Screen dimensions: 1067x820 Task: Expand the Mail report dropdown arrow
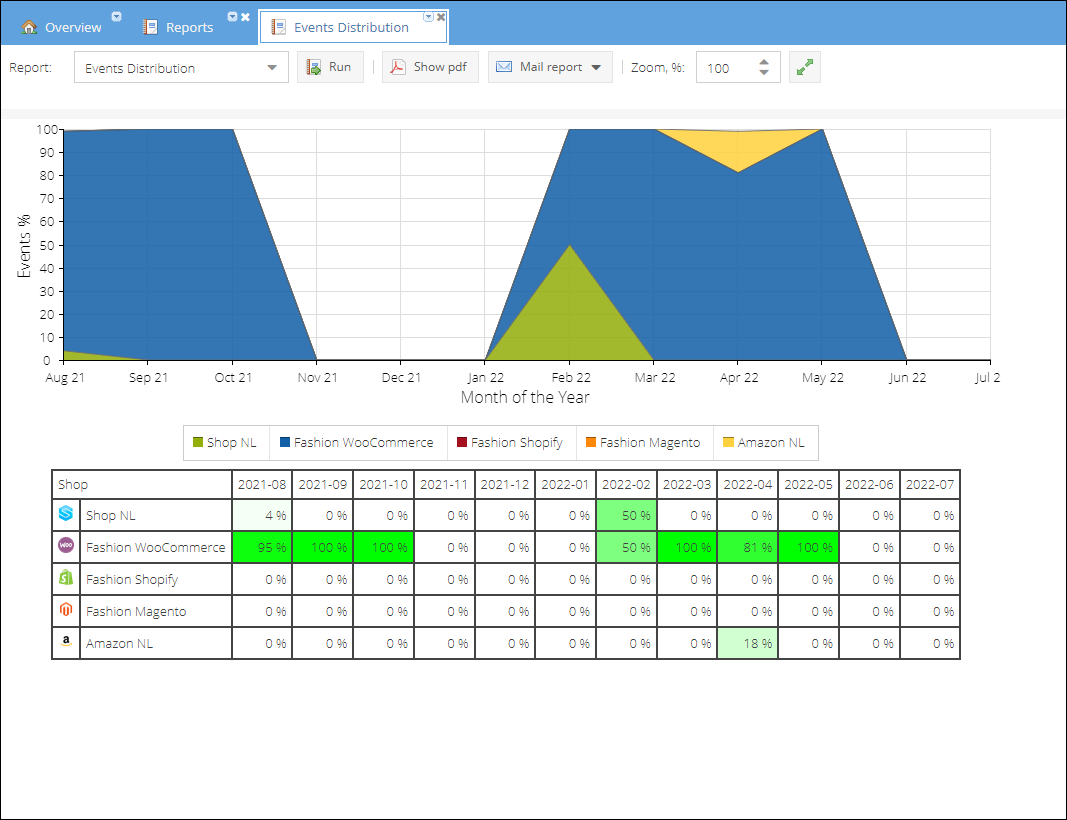(x=596, y=67)
